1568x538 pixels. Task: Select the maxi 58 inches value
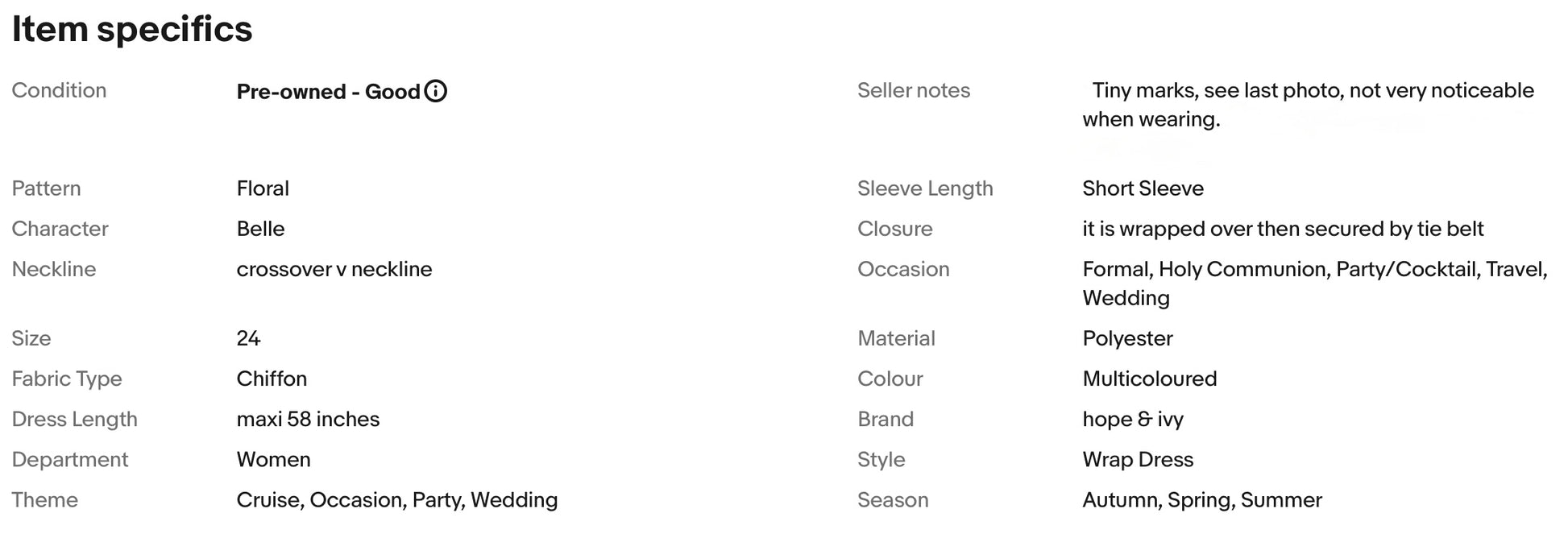[x=308, y=419]
